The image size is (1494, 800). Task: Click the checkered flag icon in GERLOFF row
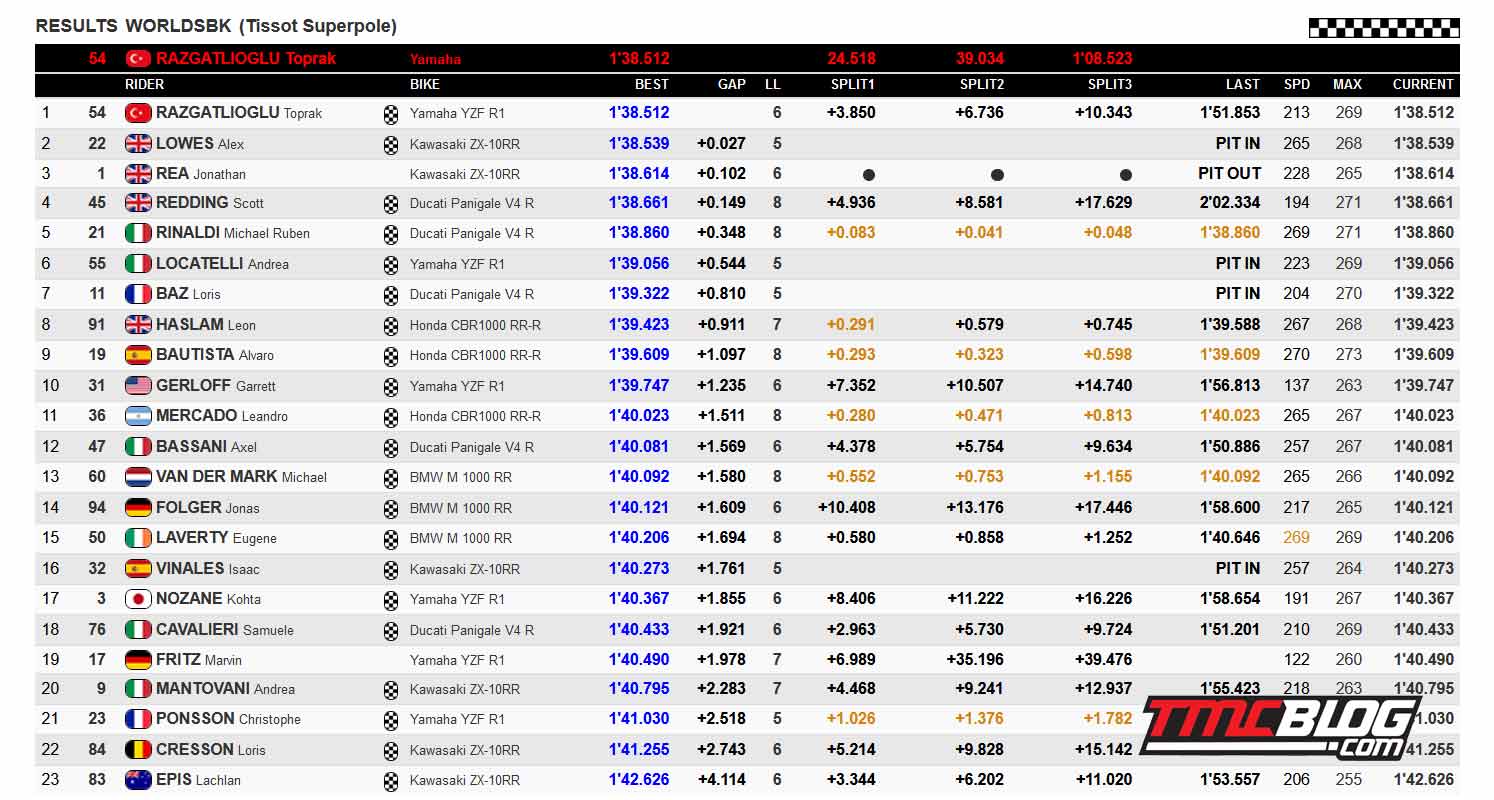391,386
